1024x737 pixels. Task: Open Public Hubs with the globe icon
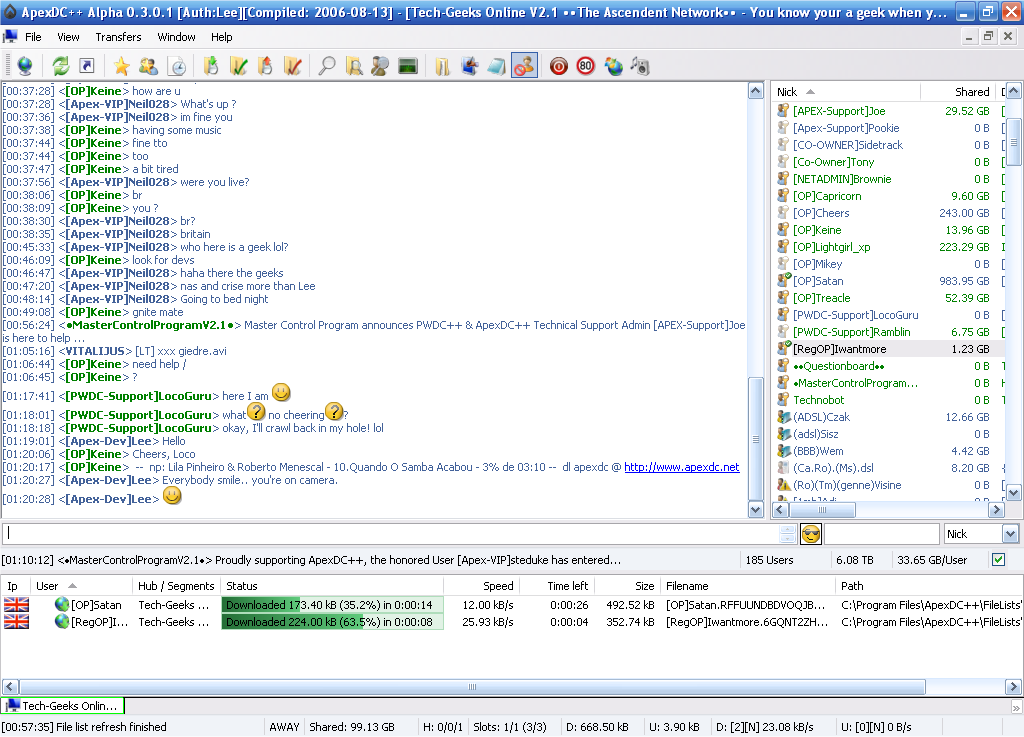tap(25, 66)
